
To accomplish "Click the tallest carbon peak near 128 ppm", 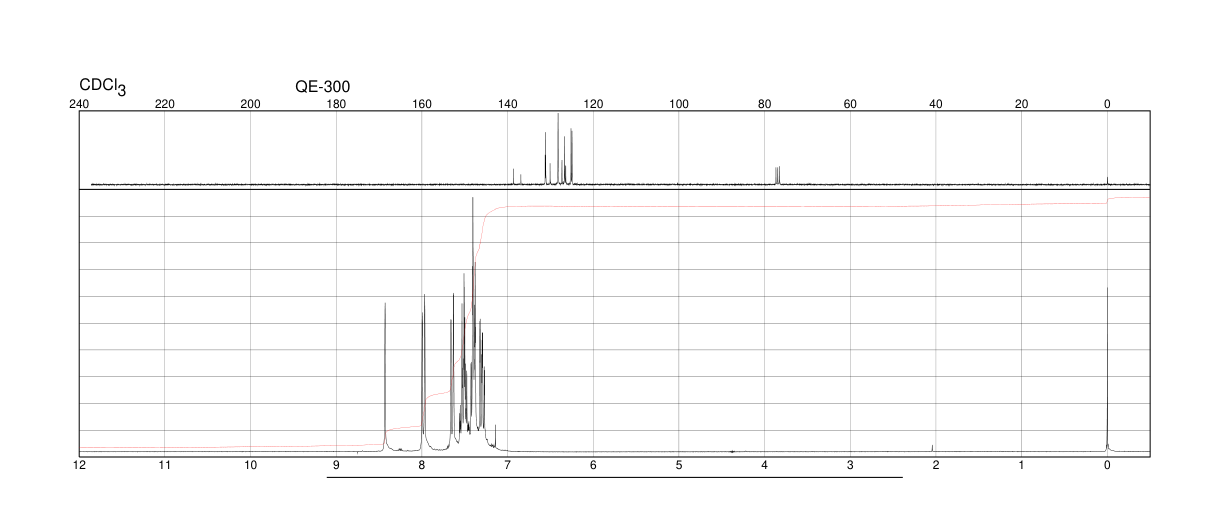I will pos(558,149).
